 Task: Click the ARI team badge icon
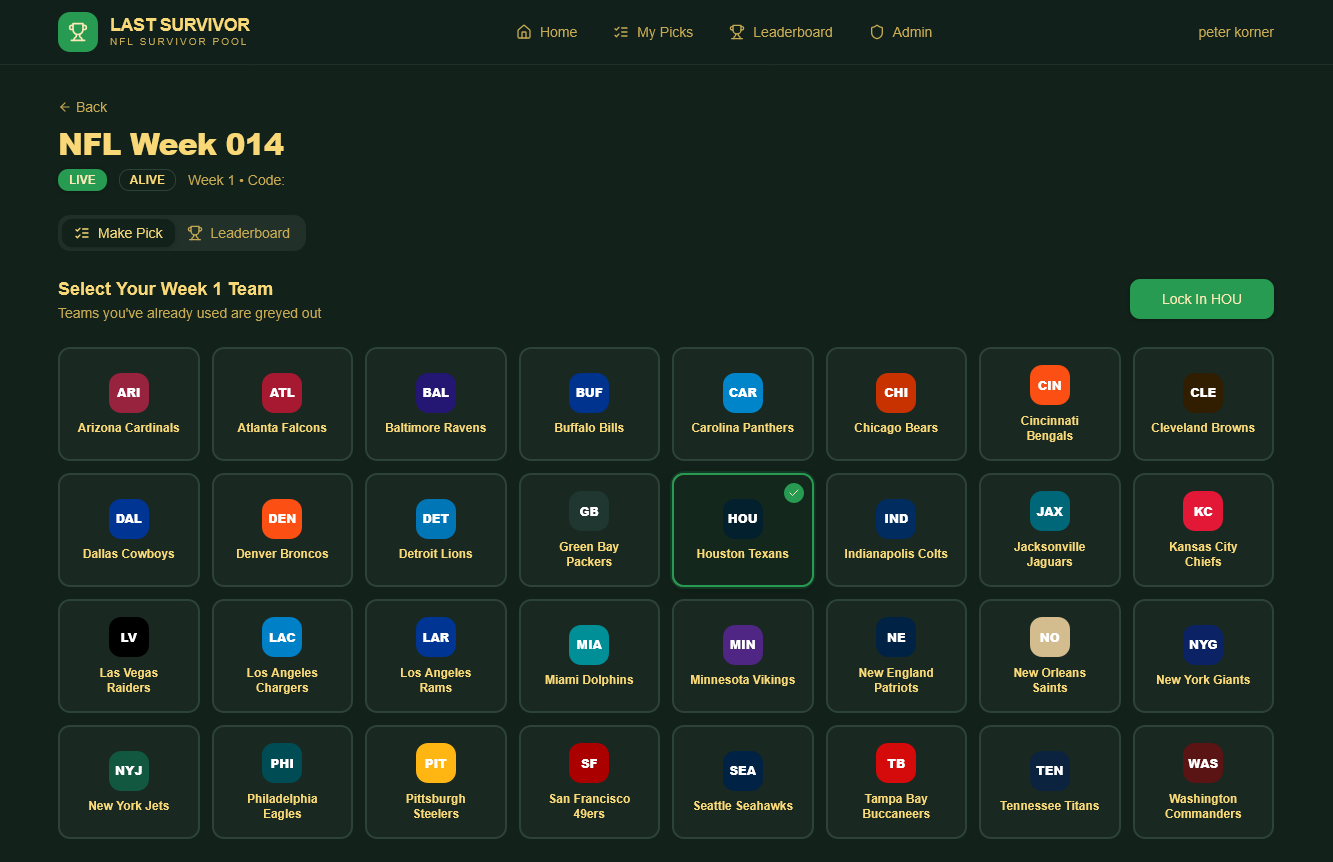[x=129, y=393]
